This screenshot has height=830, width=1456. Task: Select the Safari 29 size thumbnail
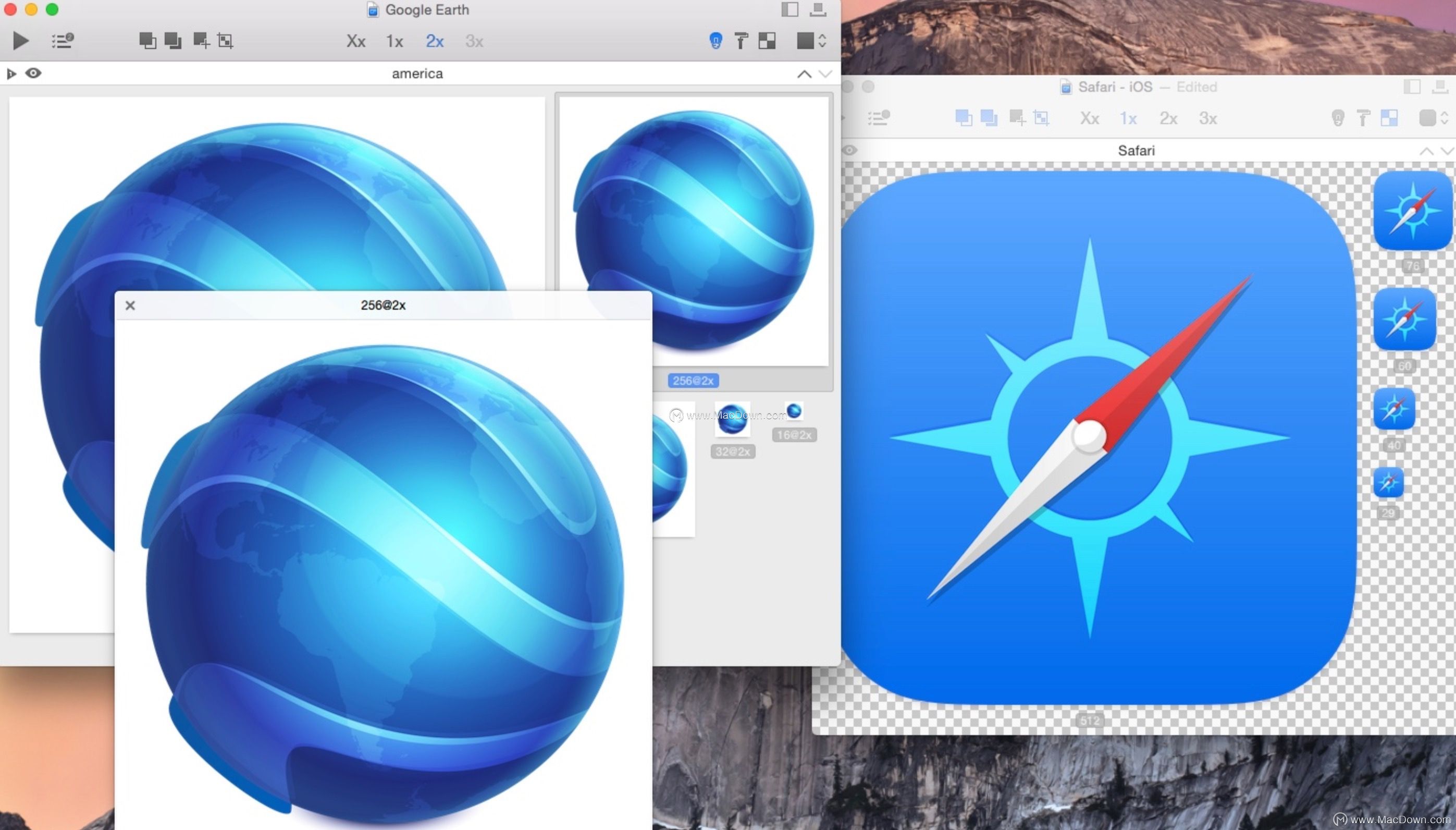pos(1388,482)
